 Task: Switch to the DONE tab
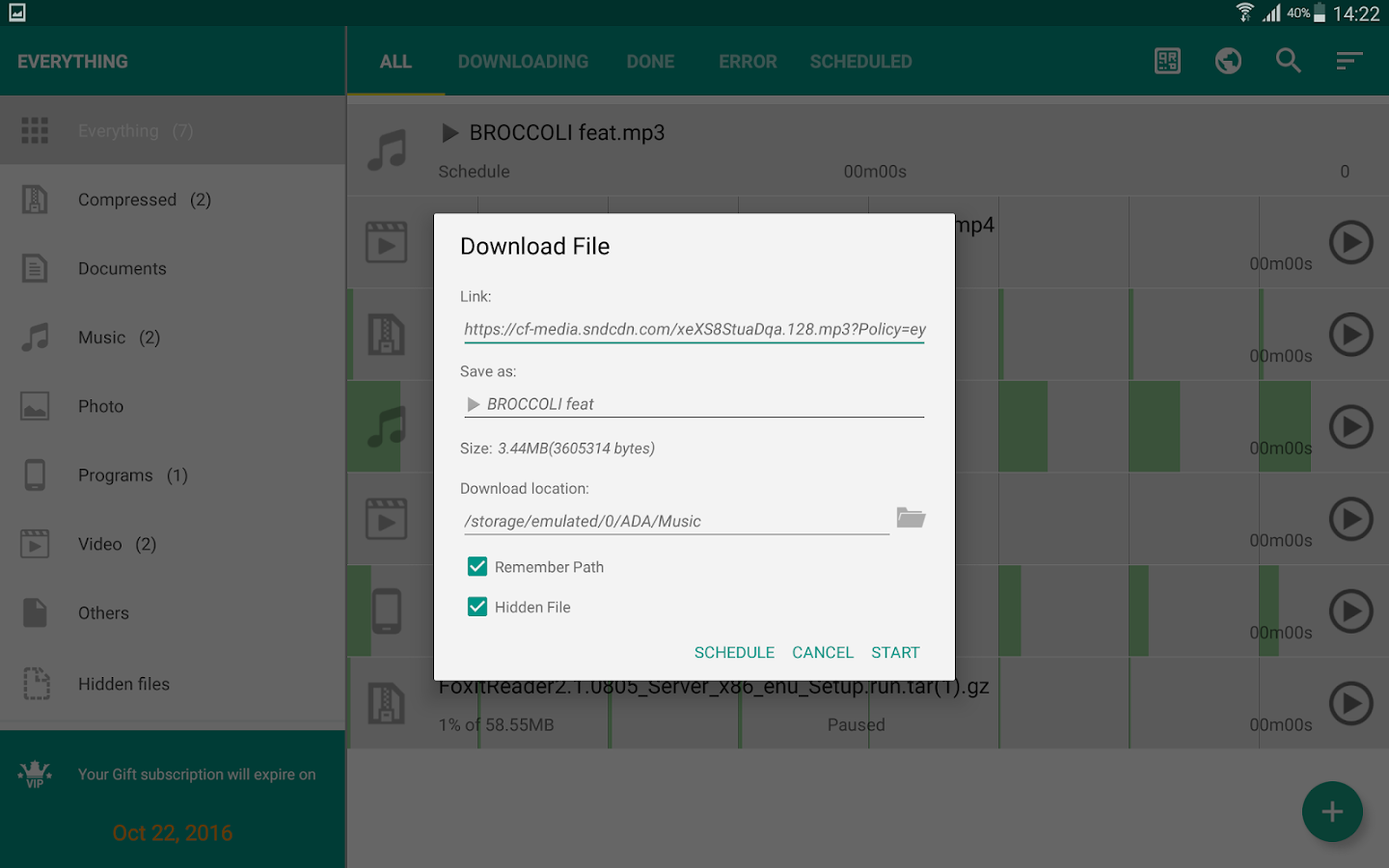pos(651,62)
